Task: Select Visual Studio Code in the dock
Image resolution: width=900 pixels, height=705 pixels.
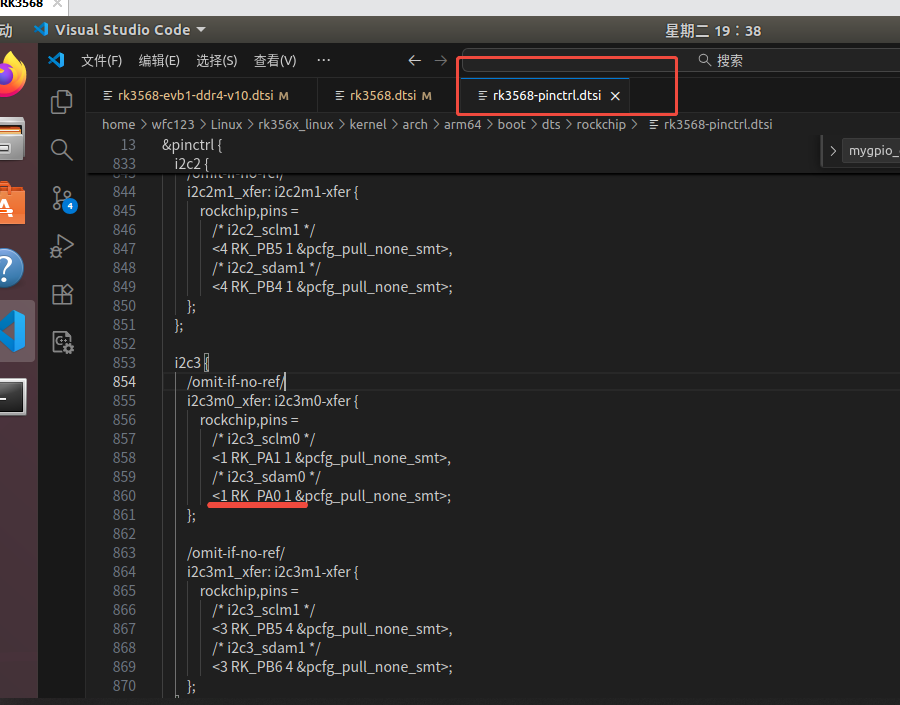Action: point(14,331)
